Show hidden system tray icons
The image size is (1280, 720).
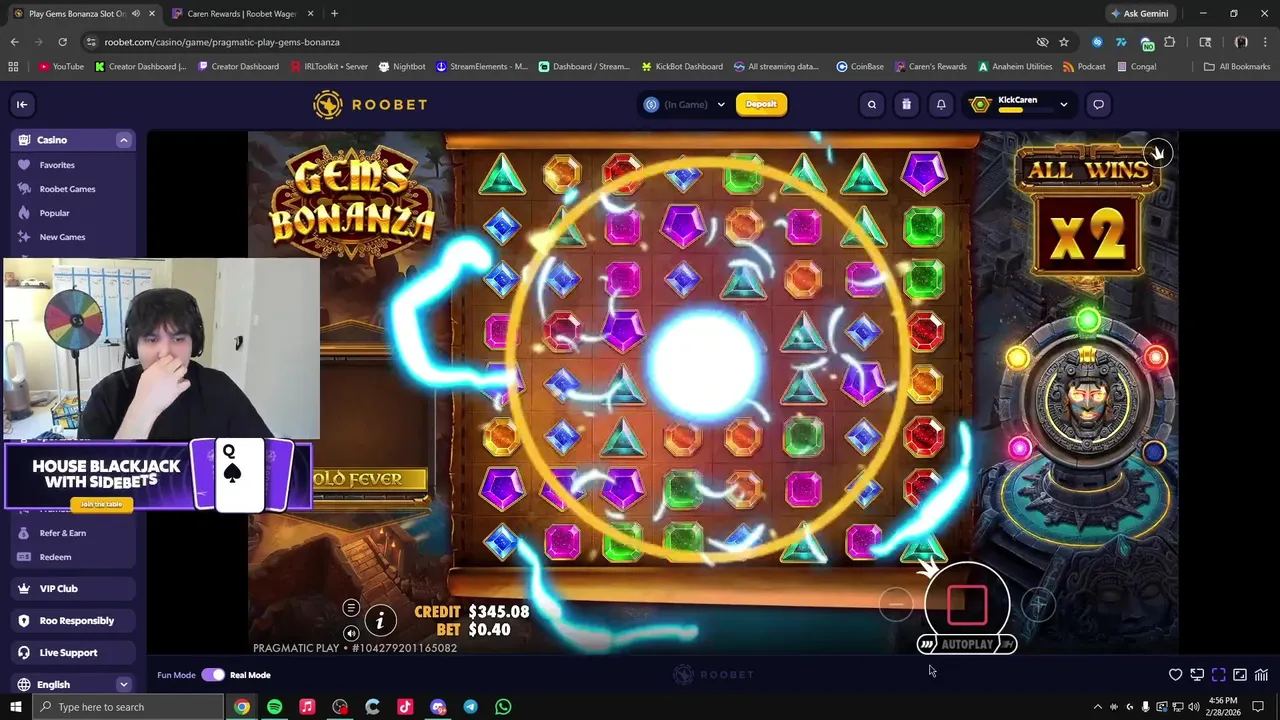coord(1097,707)
